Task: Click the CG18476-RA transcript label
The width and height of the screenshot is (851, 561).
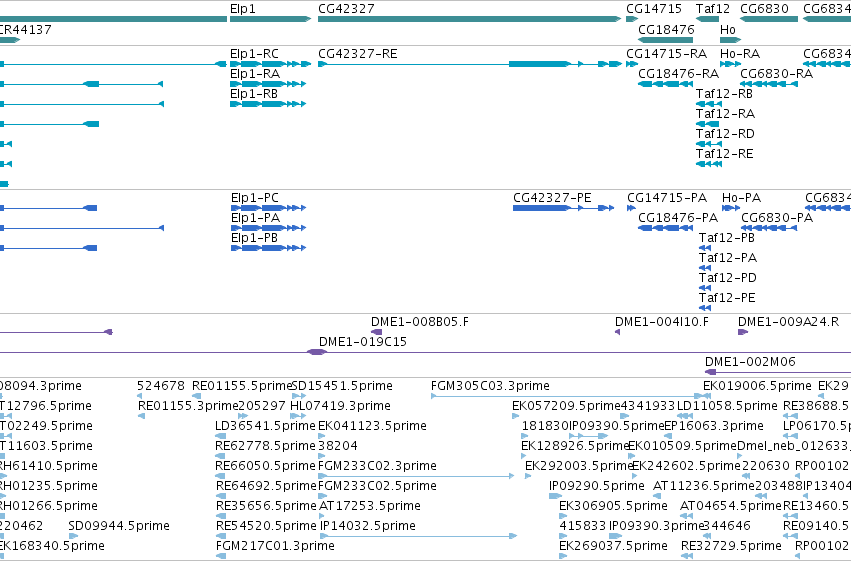Action: pyautogui.click(x=678, y=74)
